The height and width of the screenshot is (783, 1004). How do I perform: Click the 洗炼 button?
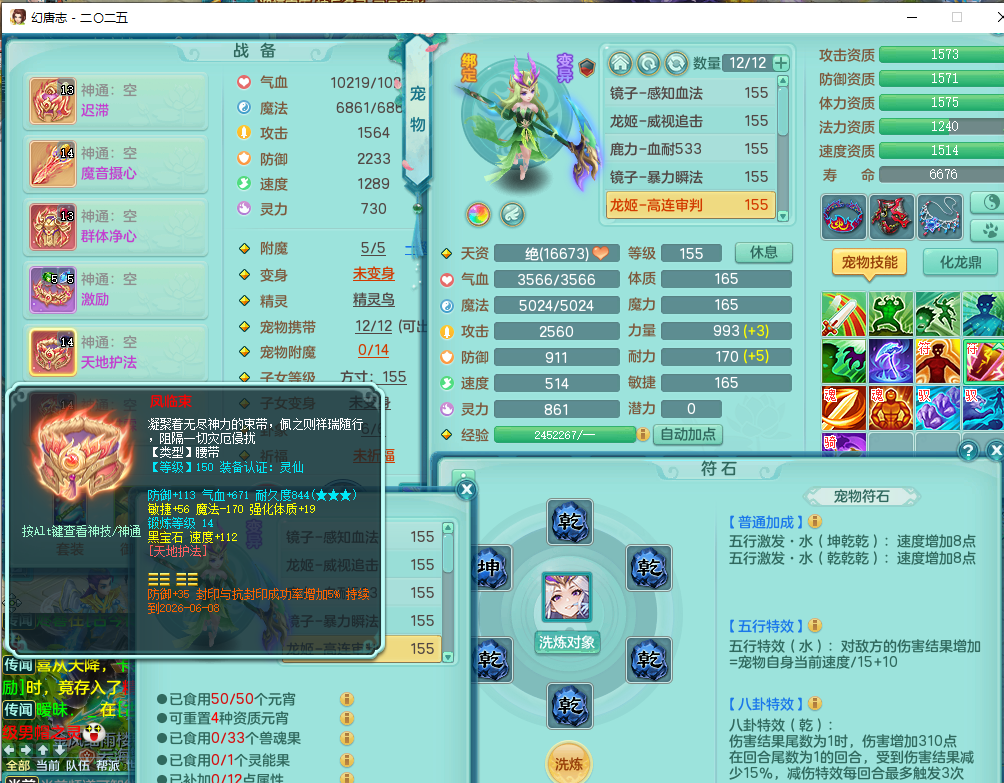(x=569, y=763)
